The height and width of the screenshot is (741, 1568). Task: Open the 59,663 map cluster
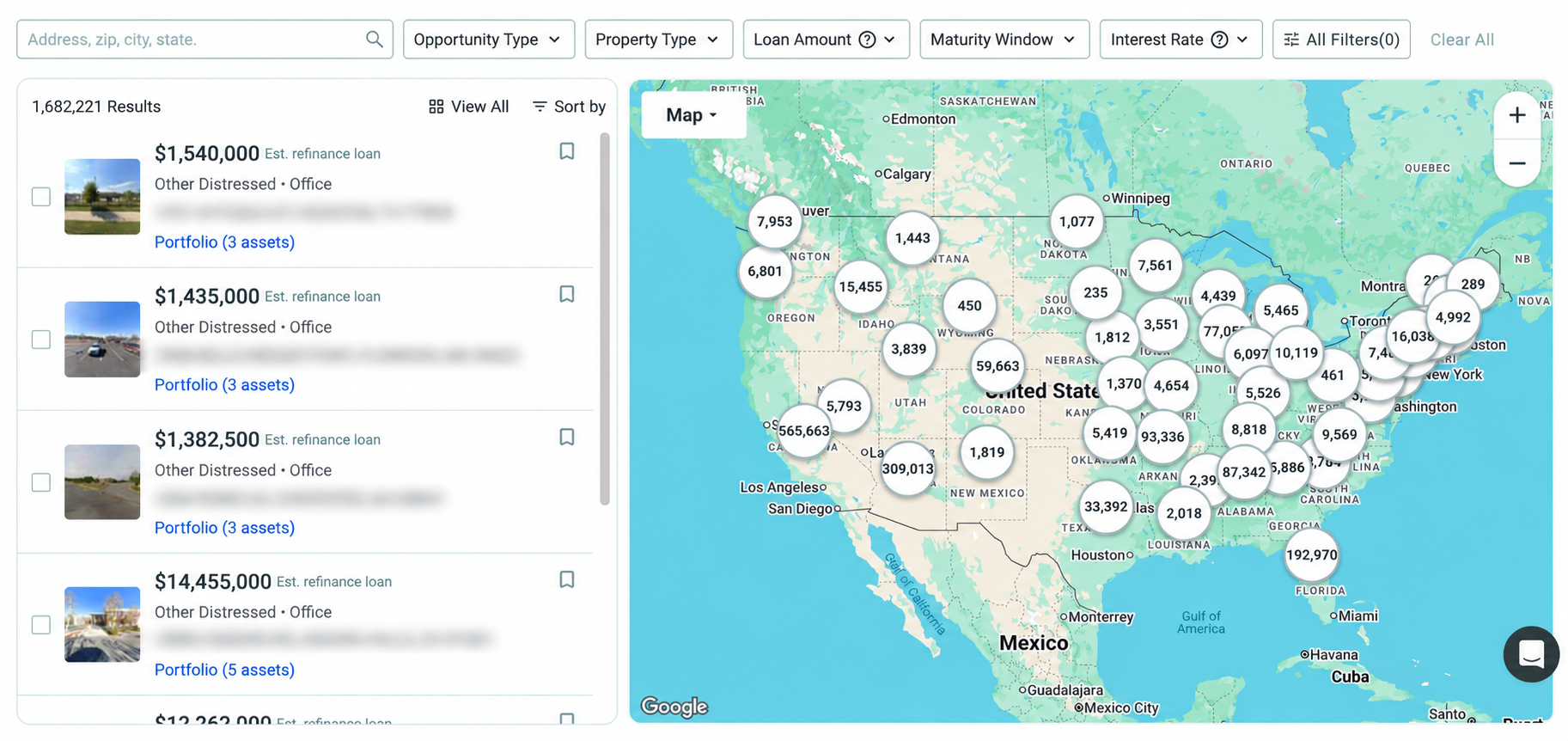coord(998,365)
